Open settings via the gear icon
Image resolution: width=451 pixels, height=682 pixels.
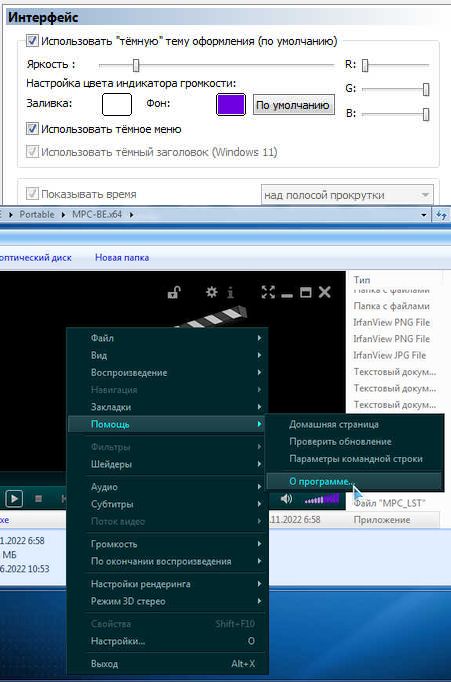pyautogui.click(x=212, y=292)
